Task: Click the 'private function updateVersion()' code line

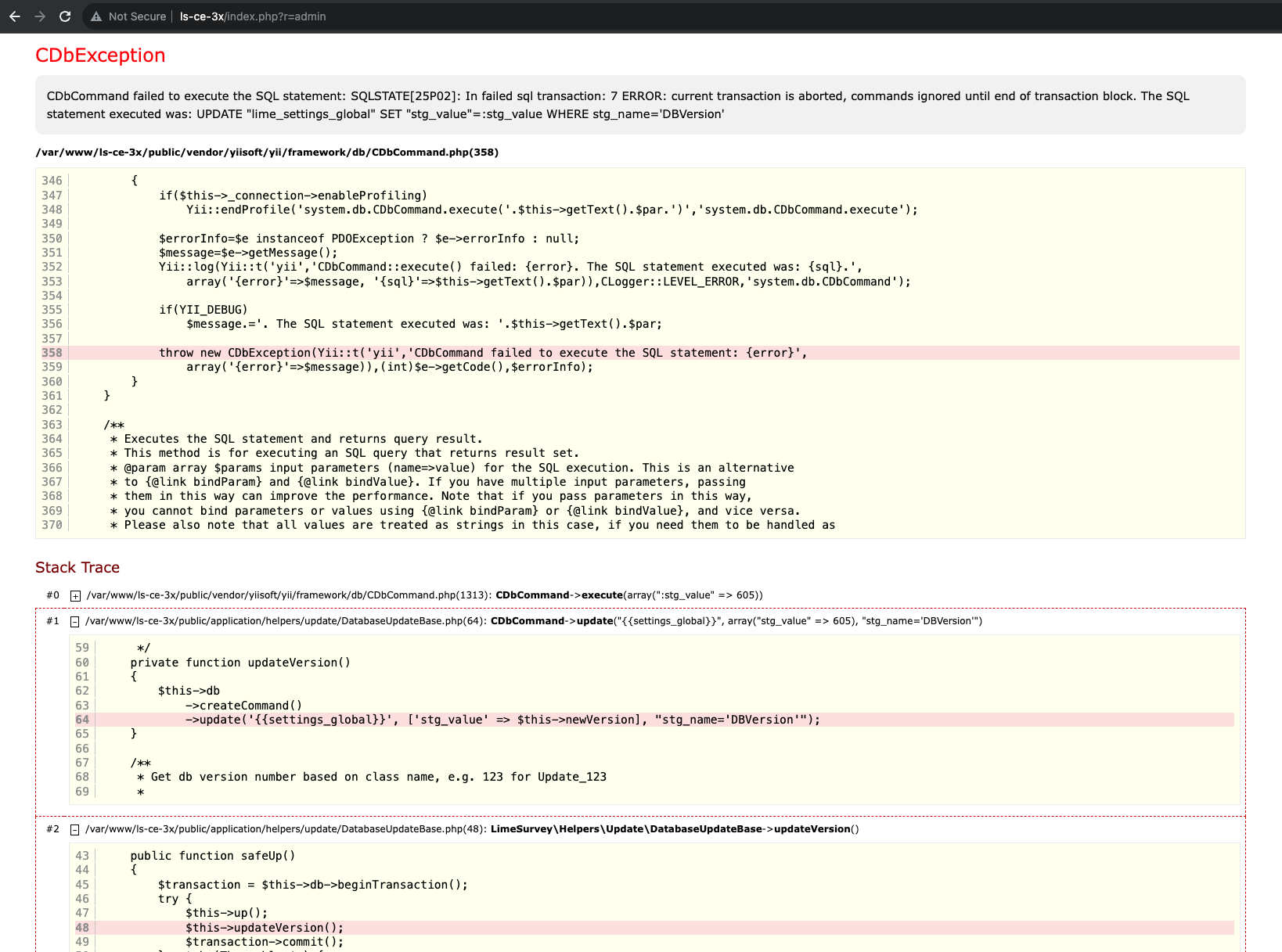Action: pos(240,663)
